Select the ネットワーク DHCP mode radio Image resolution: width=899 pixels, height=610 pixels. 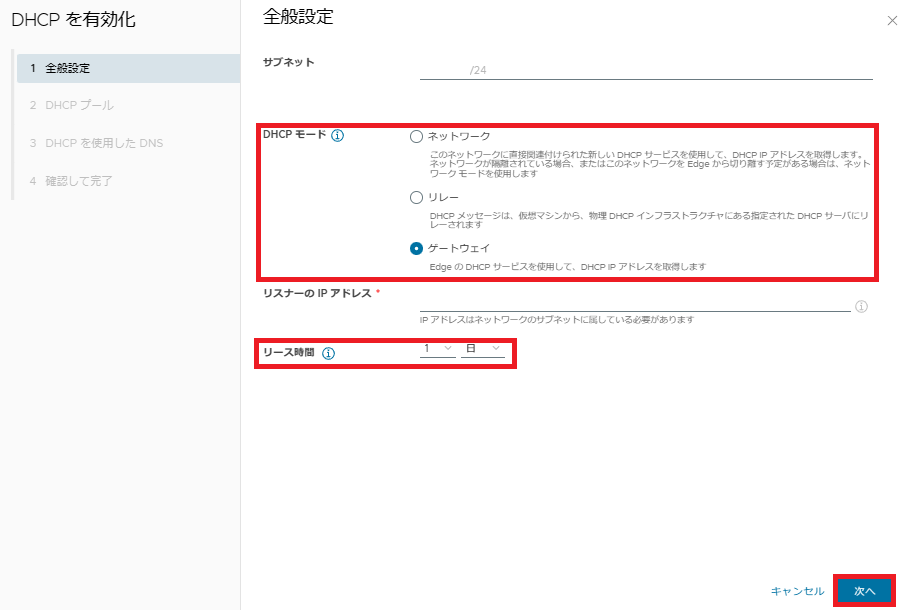[x=416, y=136]
